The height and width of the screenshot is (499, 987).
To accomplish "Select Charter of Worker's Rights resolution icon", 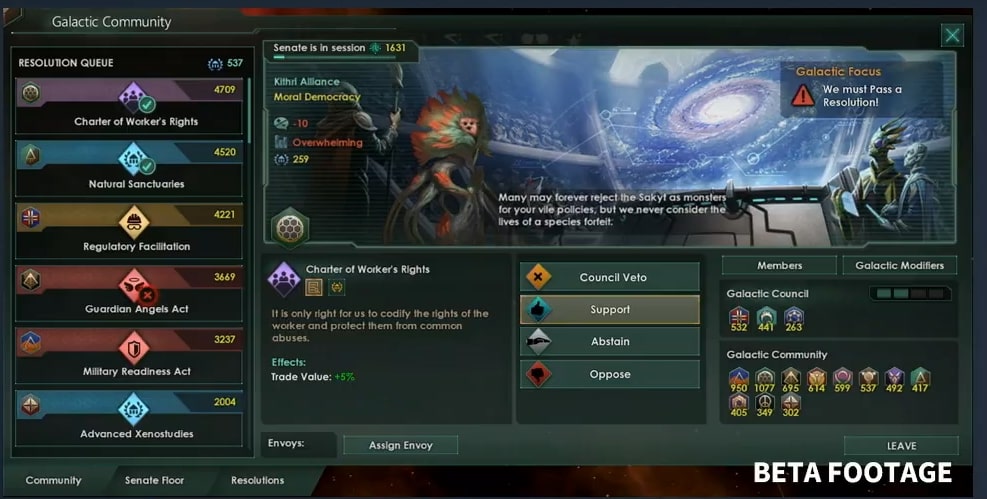I will pyautogui.click(x=132, y=96).
